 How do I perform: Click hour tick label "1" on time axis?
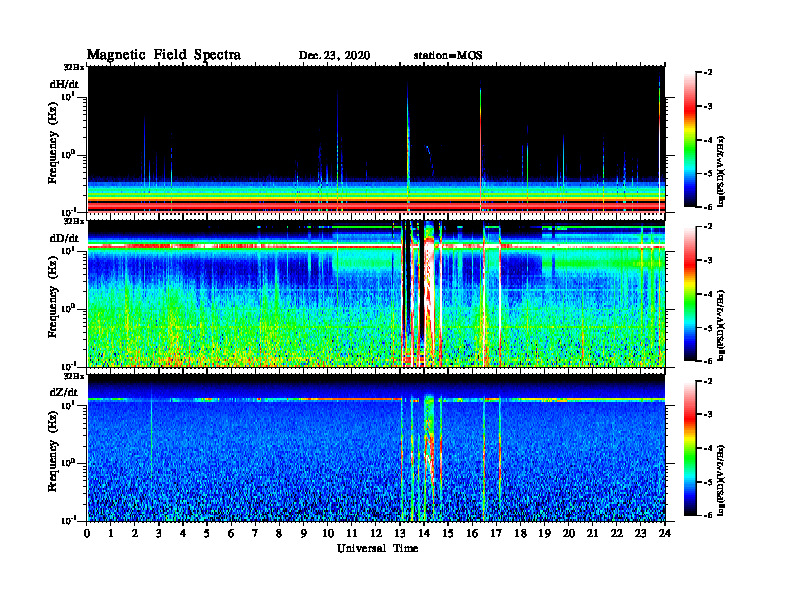(x=111, y=534)
